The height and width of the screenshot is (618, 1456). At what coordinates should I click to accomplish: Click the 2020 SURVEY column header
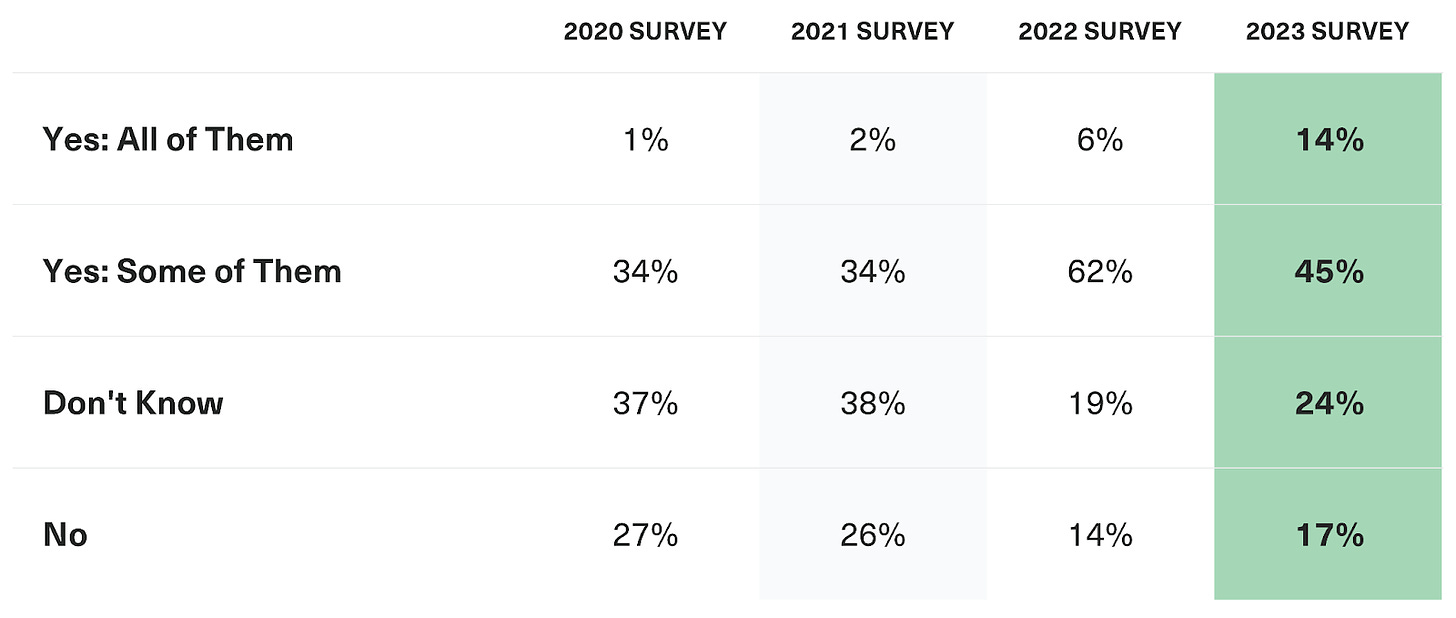pos(645,31)
